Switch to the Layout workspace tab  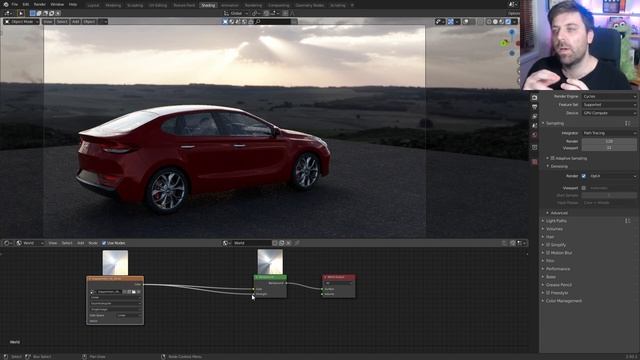pyautogui.click(x=93, y=5)
